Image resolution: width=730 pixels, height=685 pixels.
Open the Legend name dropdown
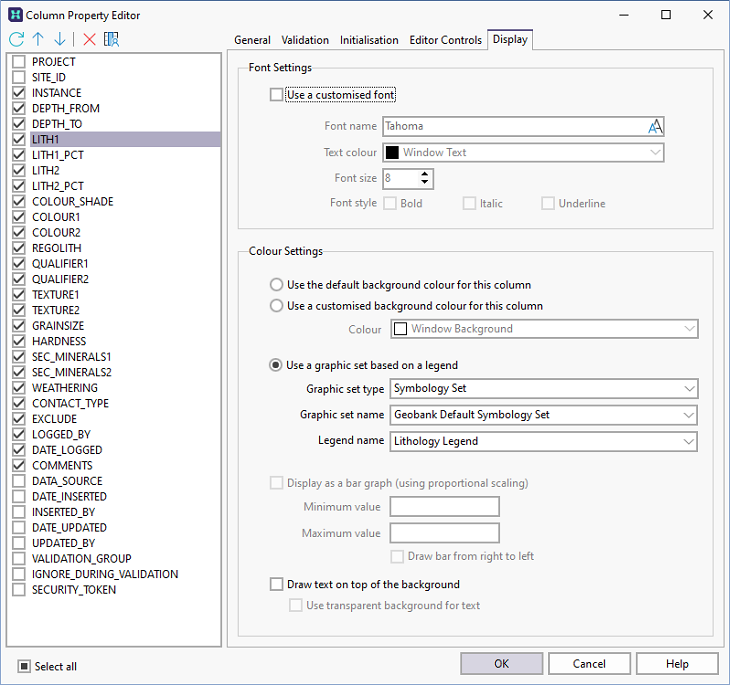(x=687, y=441)
